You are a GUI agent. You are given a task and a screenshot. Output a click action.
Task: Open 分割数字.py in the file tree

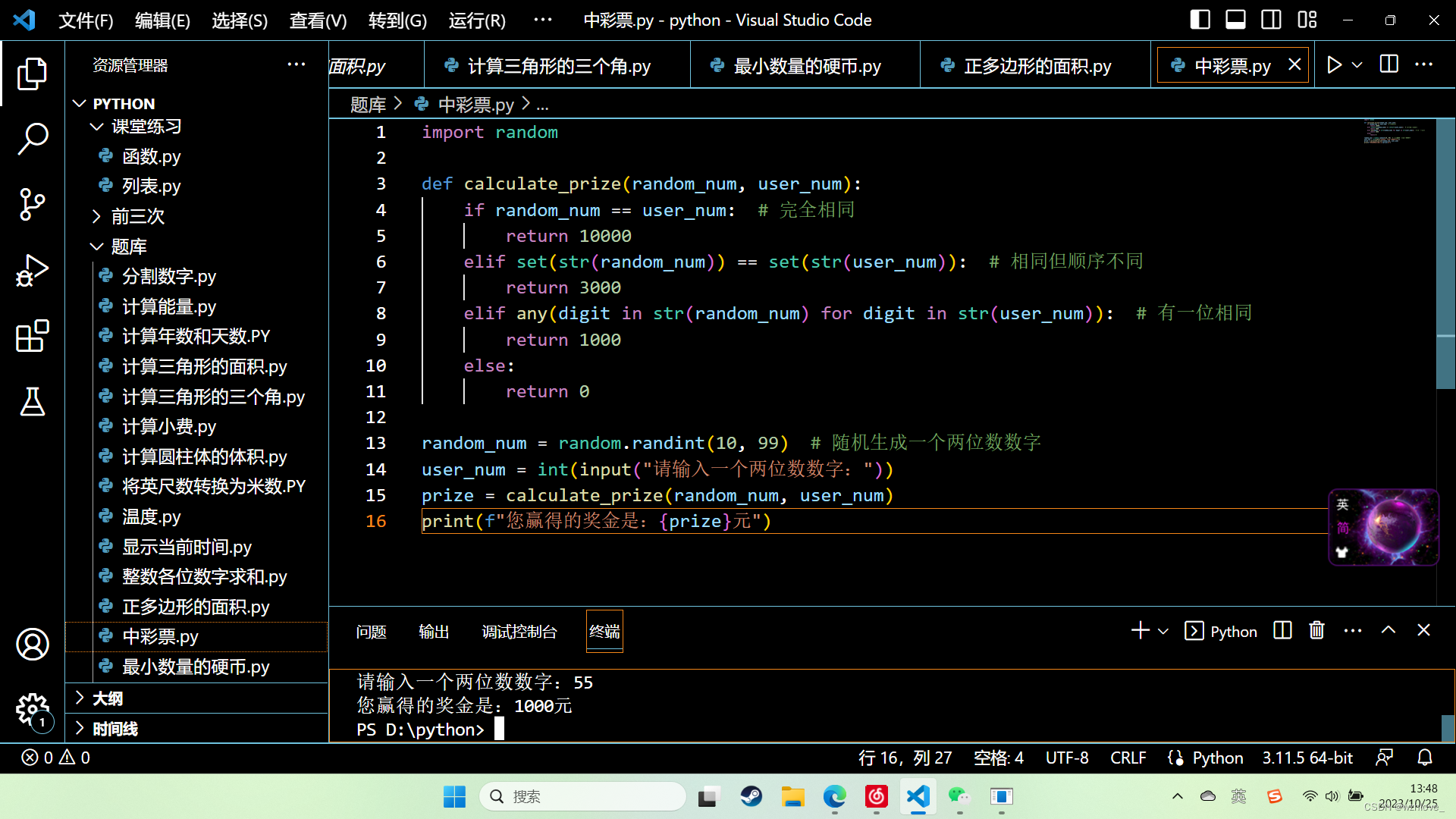pyautogui.click(x=168, y=276)
